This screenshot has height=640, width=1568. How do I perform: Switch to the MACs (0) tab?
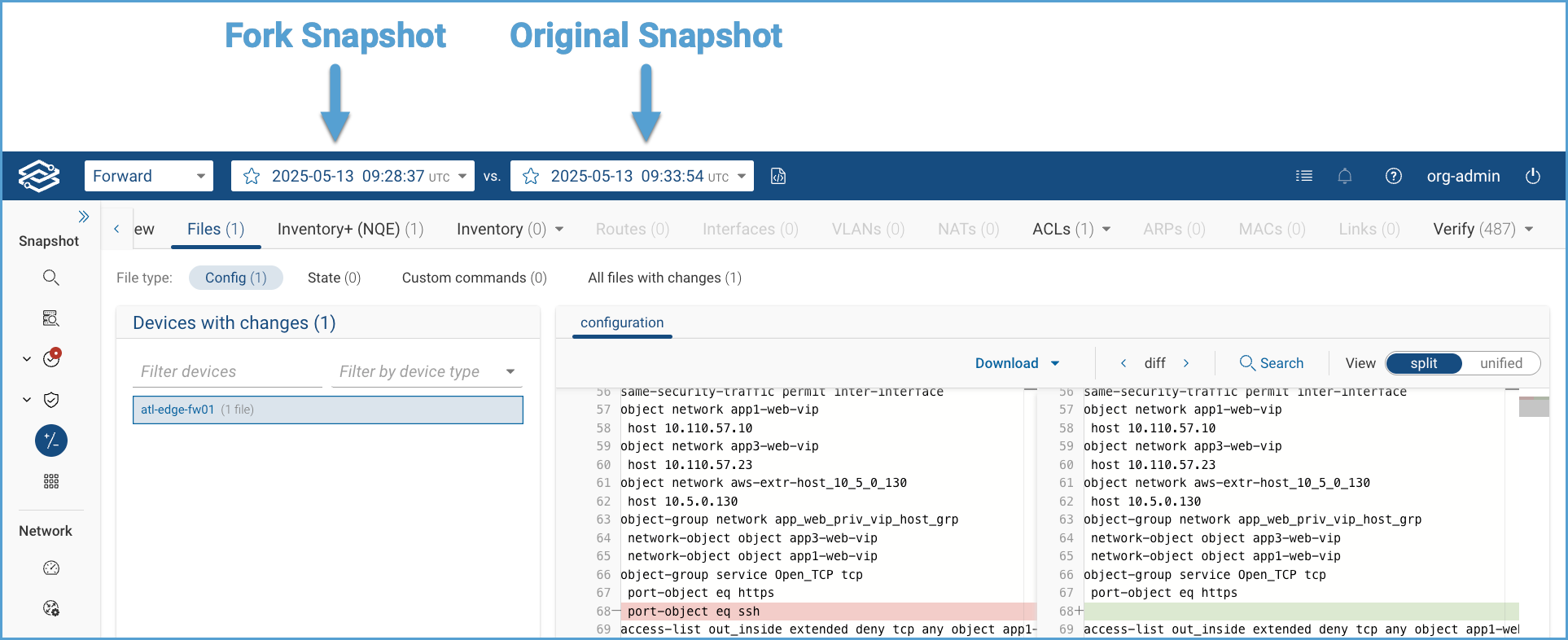click(1272, 229)
